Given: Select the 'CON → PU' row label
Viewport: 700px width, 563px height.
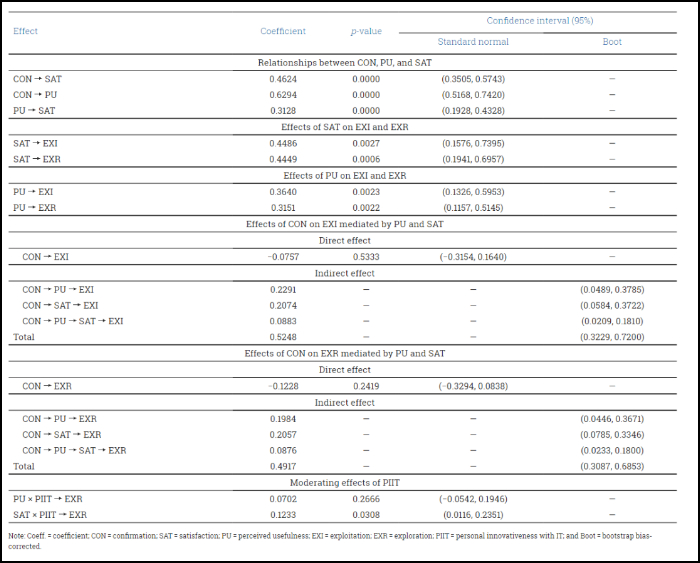Looking at the screenshot, I should pyautogui.click(x=35, y=95).
